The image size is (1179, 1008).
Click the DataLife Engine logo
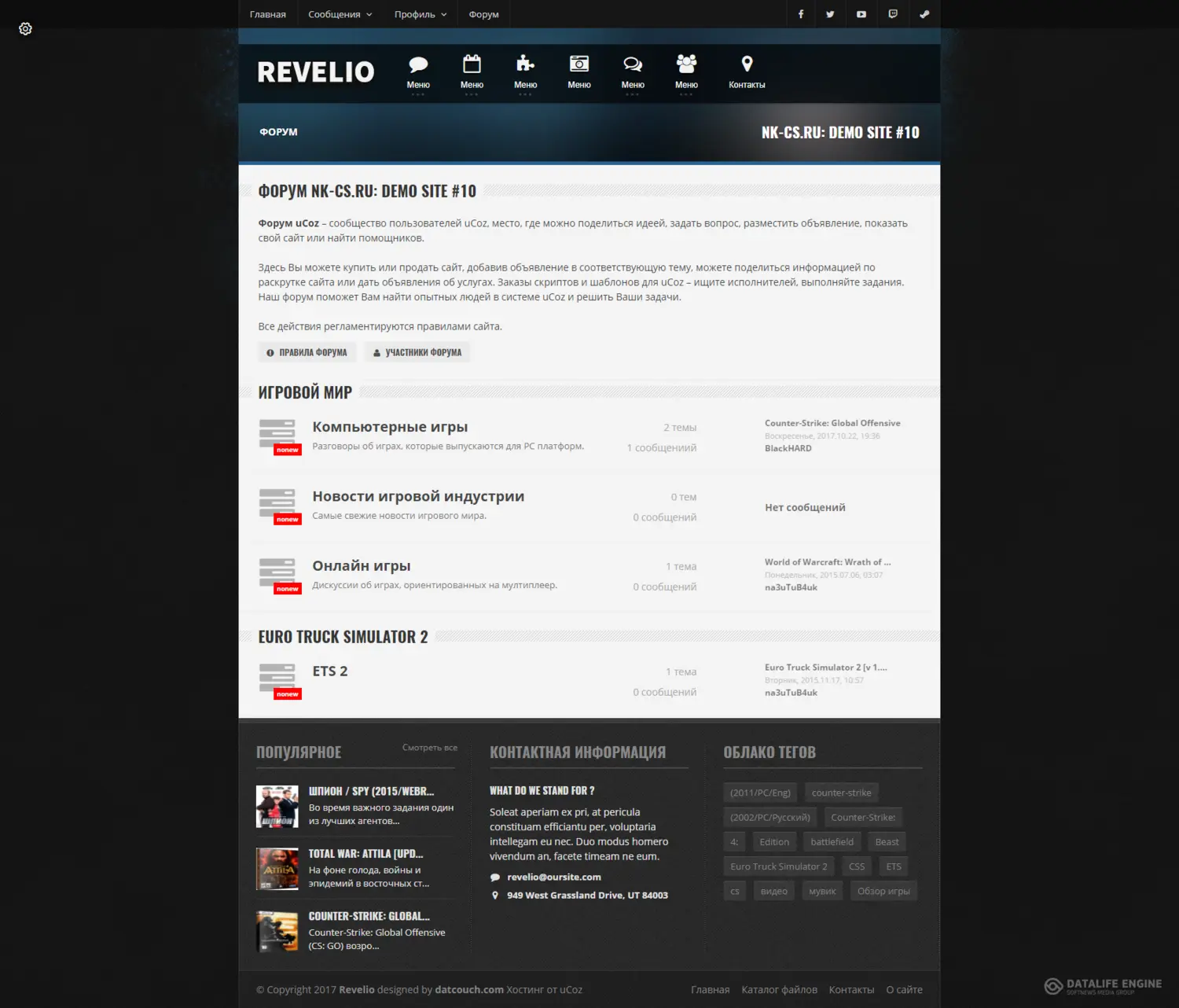pyautogui.click(x=1103, y=986)
